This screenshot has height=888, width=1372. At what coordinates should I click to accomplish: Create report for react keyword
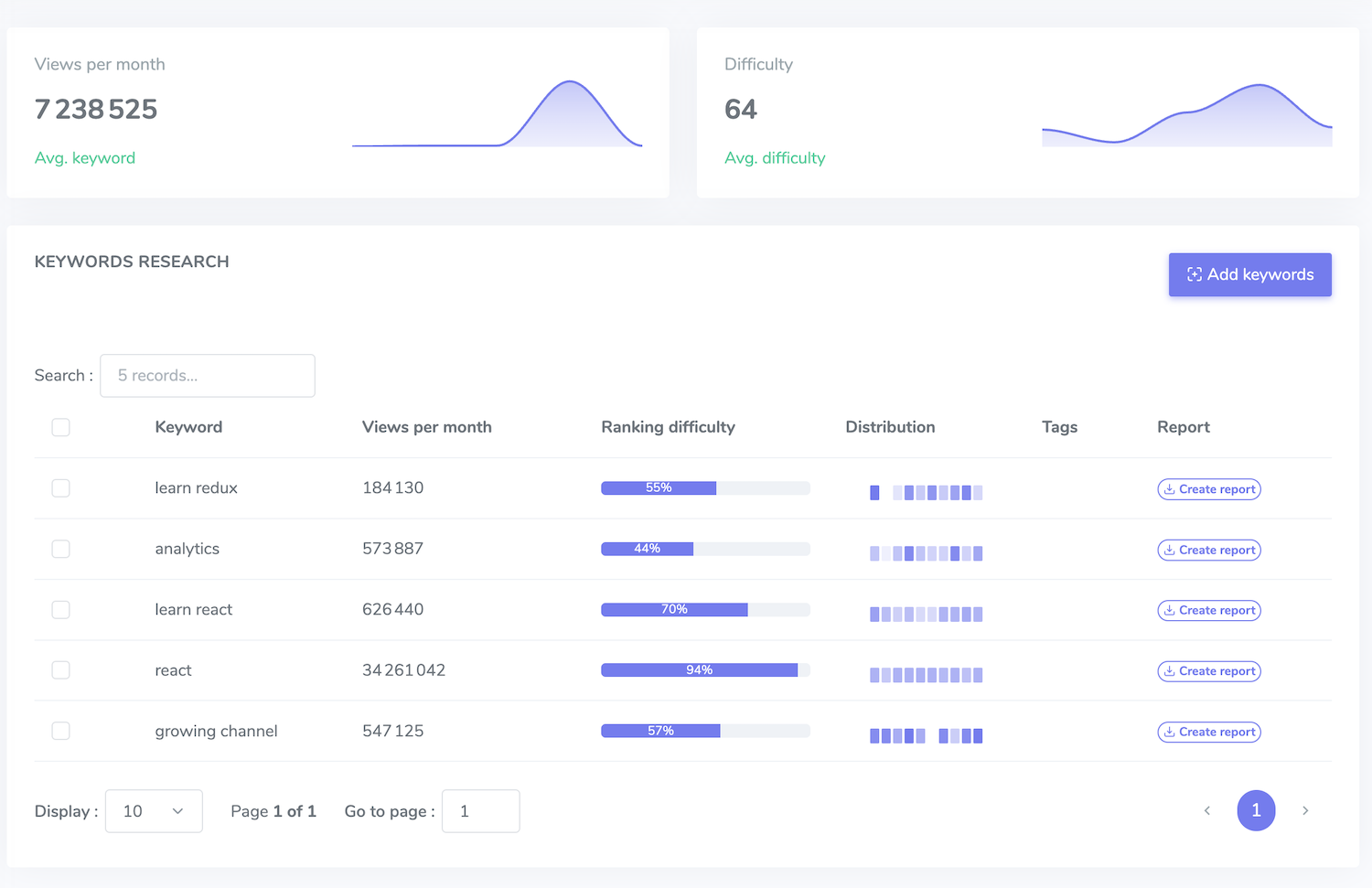pyautogui.click(x=1209, y=671)
